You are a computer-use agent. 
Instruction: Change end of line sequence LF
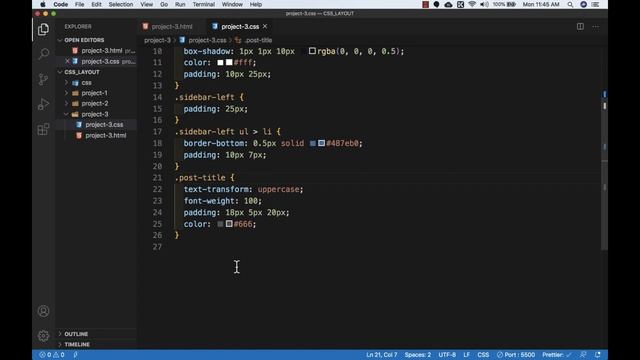467,355
